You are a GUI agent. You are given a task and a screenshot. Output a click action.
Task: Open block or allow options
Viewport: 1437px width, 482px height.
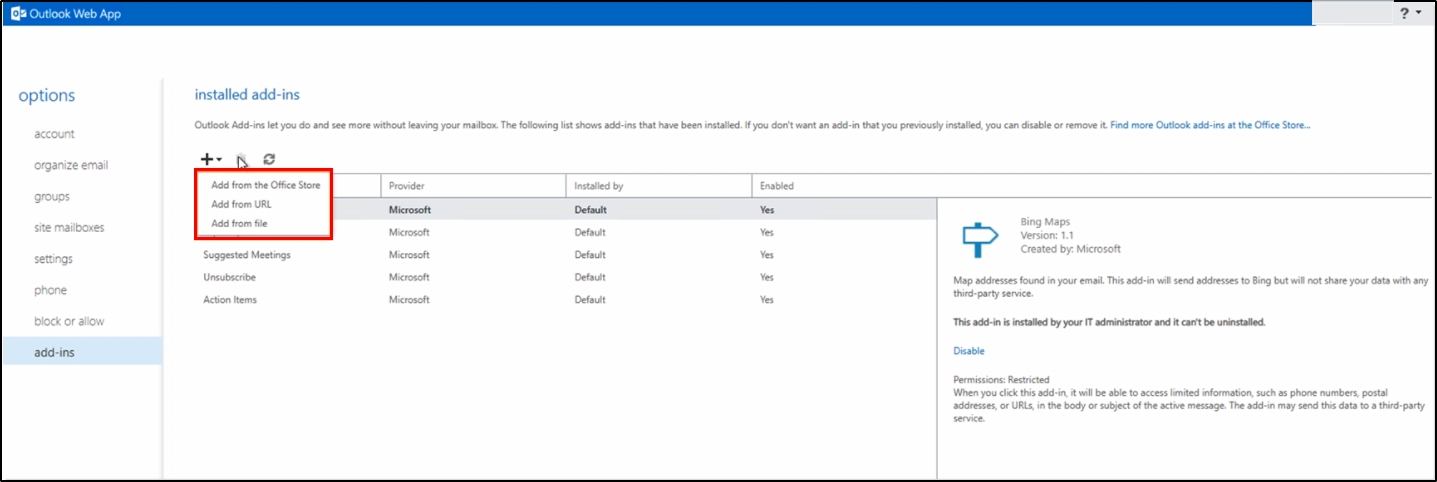pyautogui.click(x=69, y=321)
